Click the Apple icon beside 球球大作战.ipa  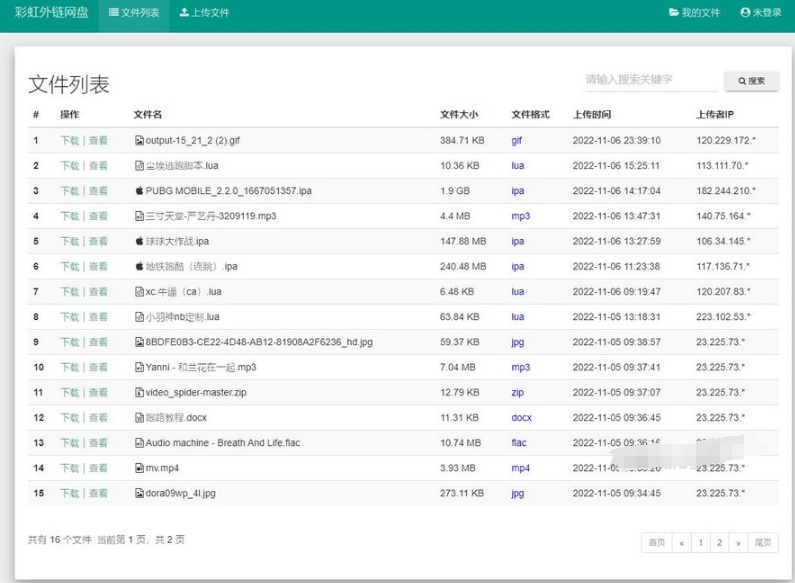(139, 241)
